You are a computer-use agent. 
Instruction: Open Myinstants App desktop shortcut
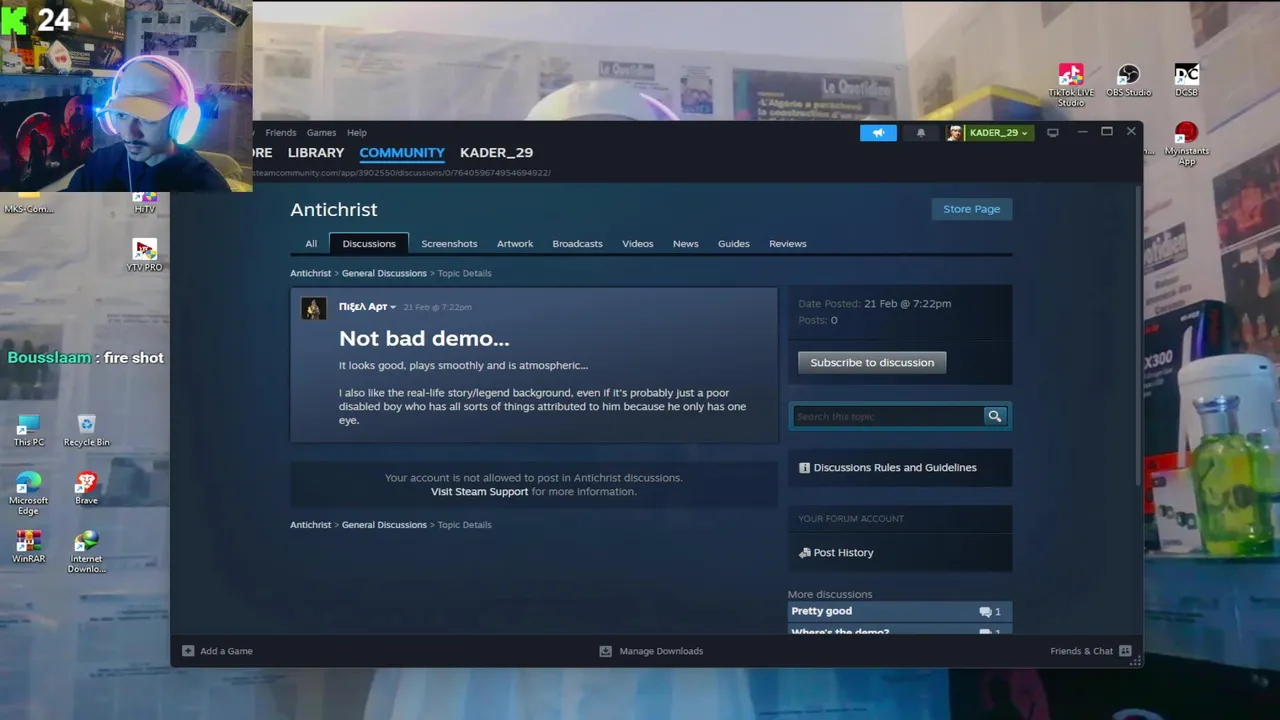[1186, 143]
